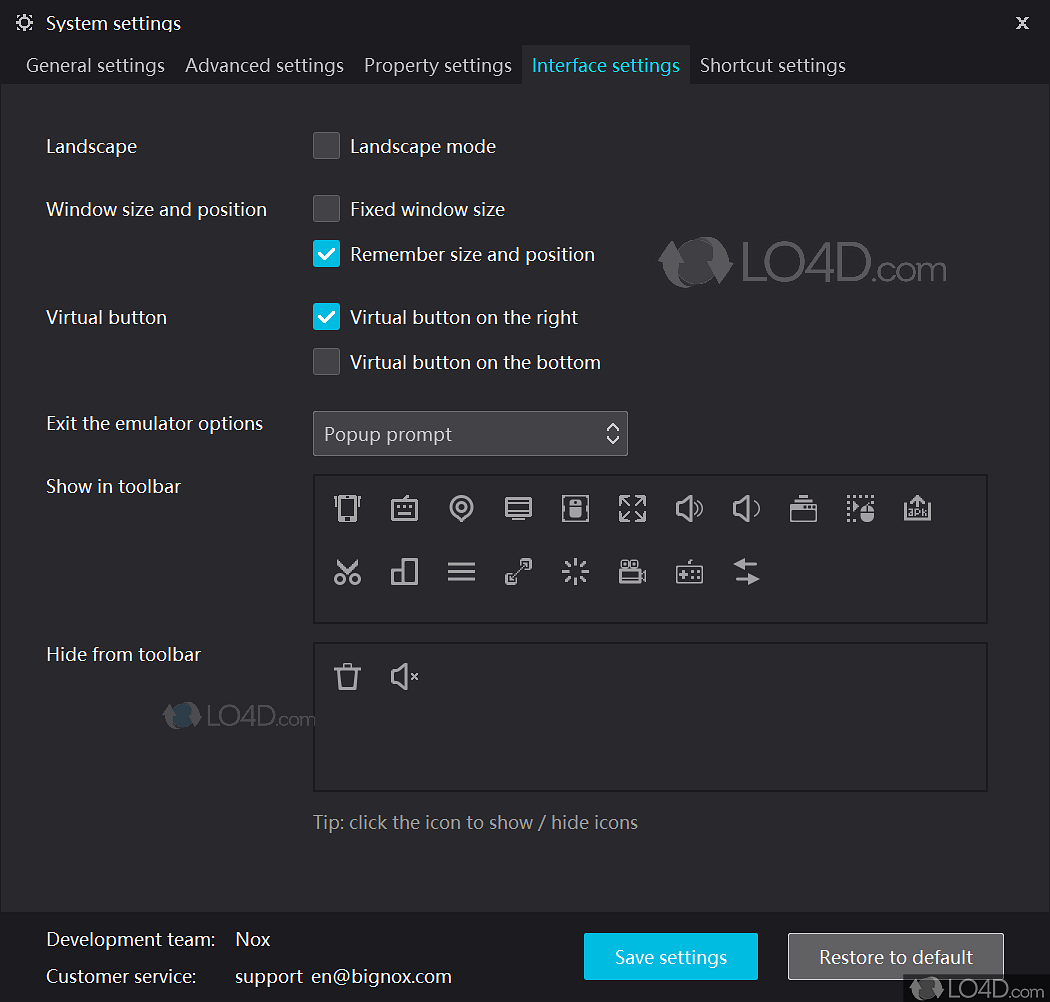The width and height of the screenshot is (1050, 1002).
Task: Click the fullscreen arrows icon
Action: [632, 508]
